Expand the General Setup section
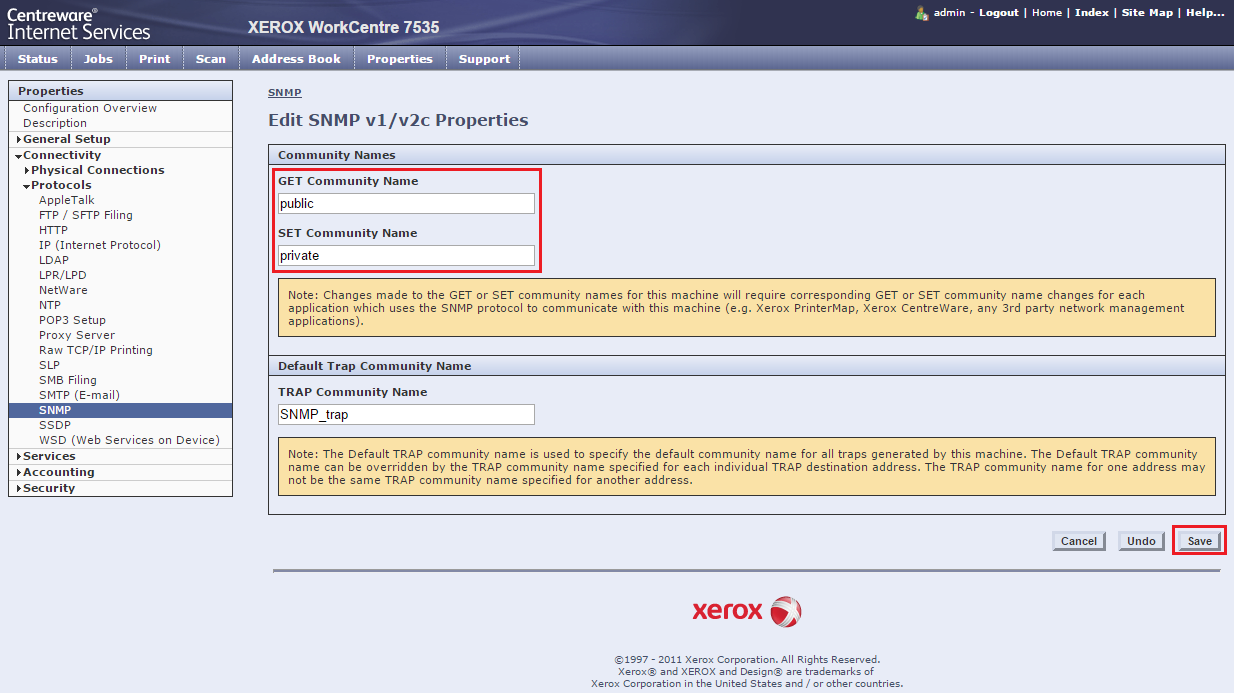The width and height of the screenshot is (1234, 693). click(66, 139)
